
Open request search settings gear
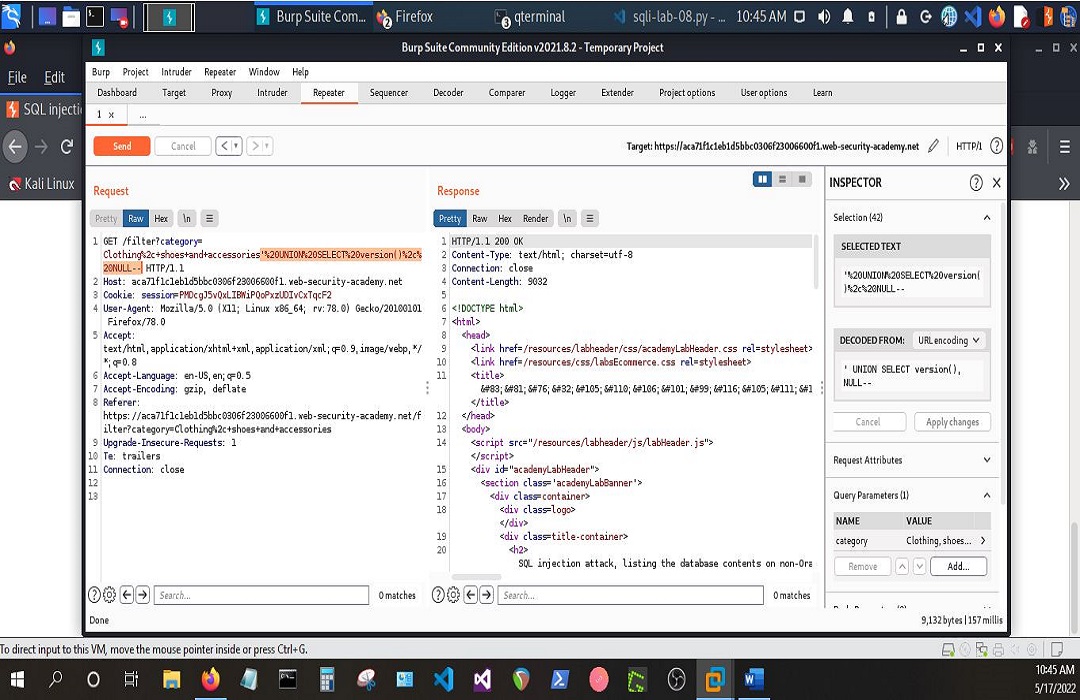pyautogui.click(x=110, y=595)
